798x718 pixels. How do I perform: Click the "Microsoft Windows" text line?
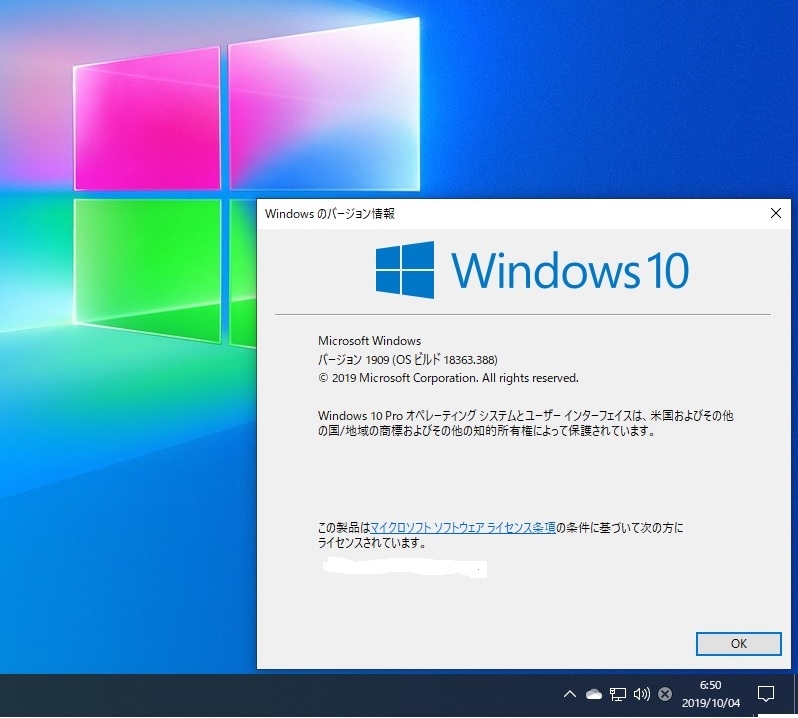pyautogui.click(x=369, y=340)
